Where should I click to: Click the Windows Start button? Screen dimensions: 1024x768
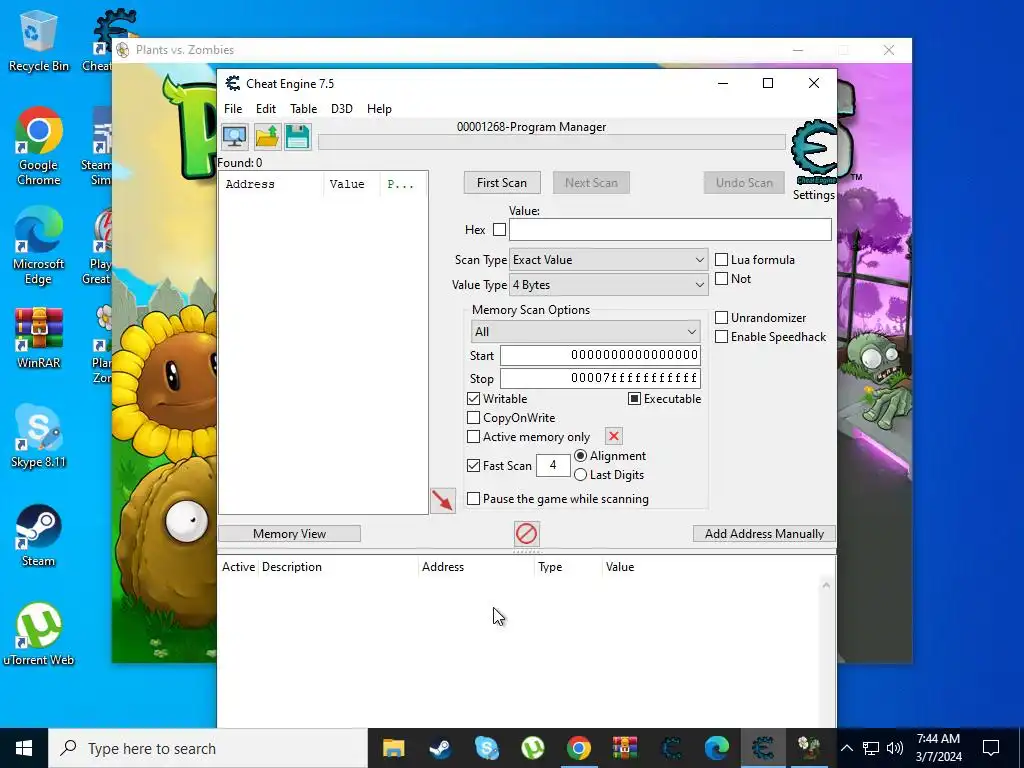[24, 748]
